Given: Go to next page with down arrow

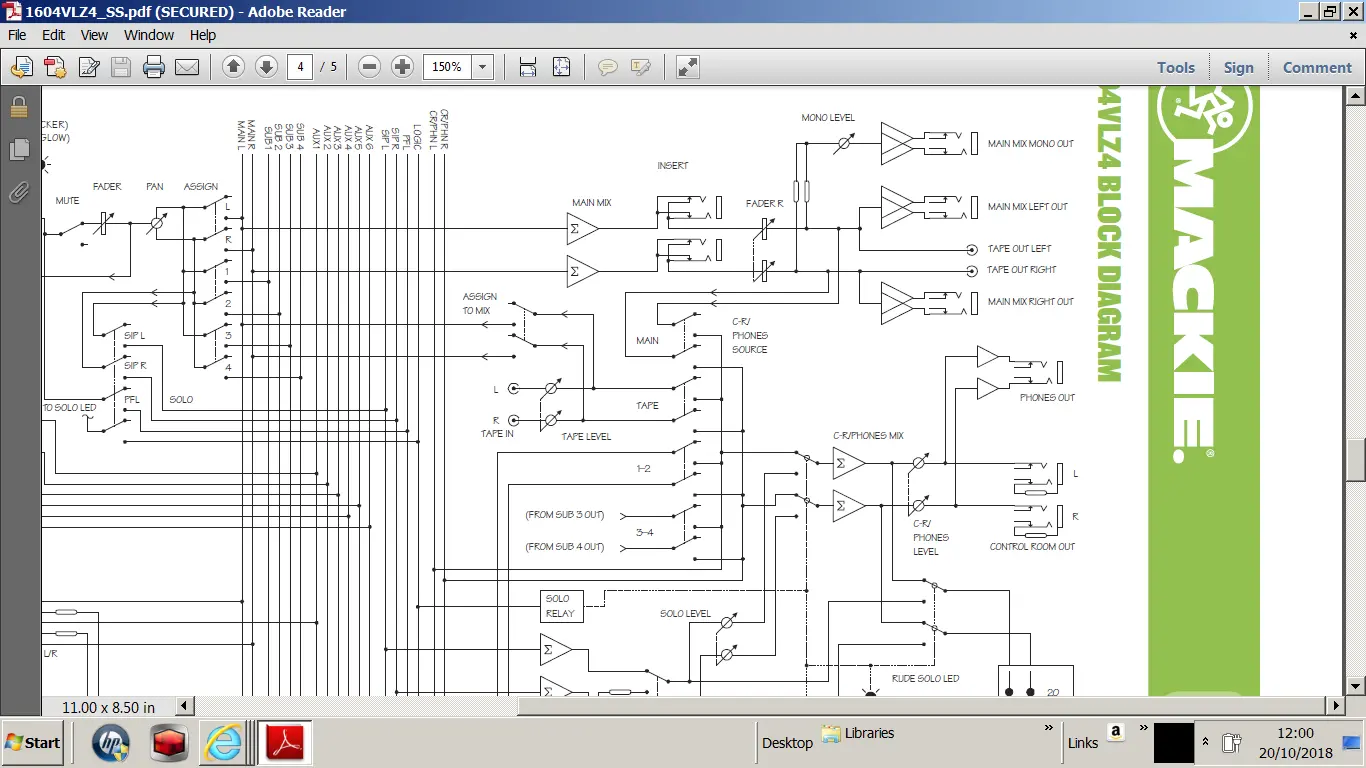Looking at the screenshot, I should tap(266, 67).
